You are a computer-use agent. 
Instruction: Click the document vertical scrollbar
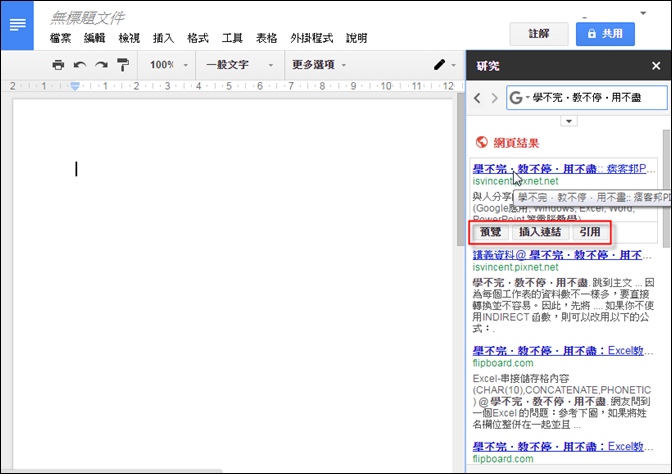(x=460, y=169)
